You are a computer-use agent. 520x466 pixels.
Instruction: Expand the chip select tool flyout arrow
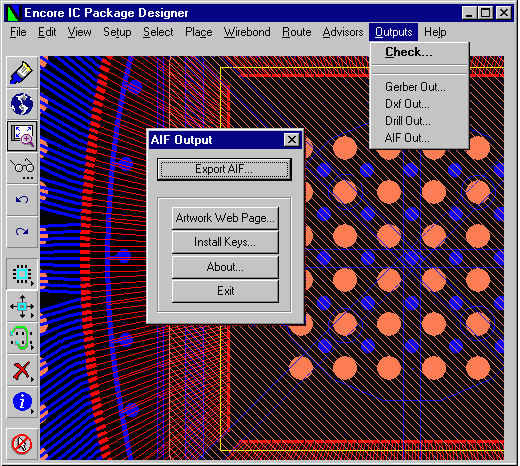[x=32, y=284]
